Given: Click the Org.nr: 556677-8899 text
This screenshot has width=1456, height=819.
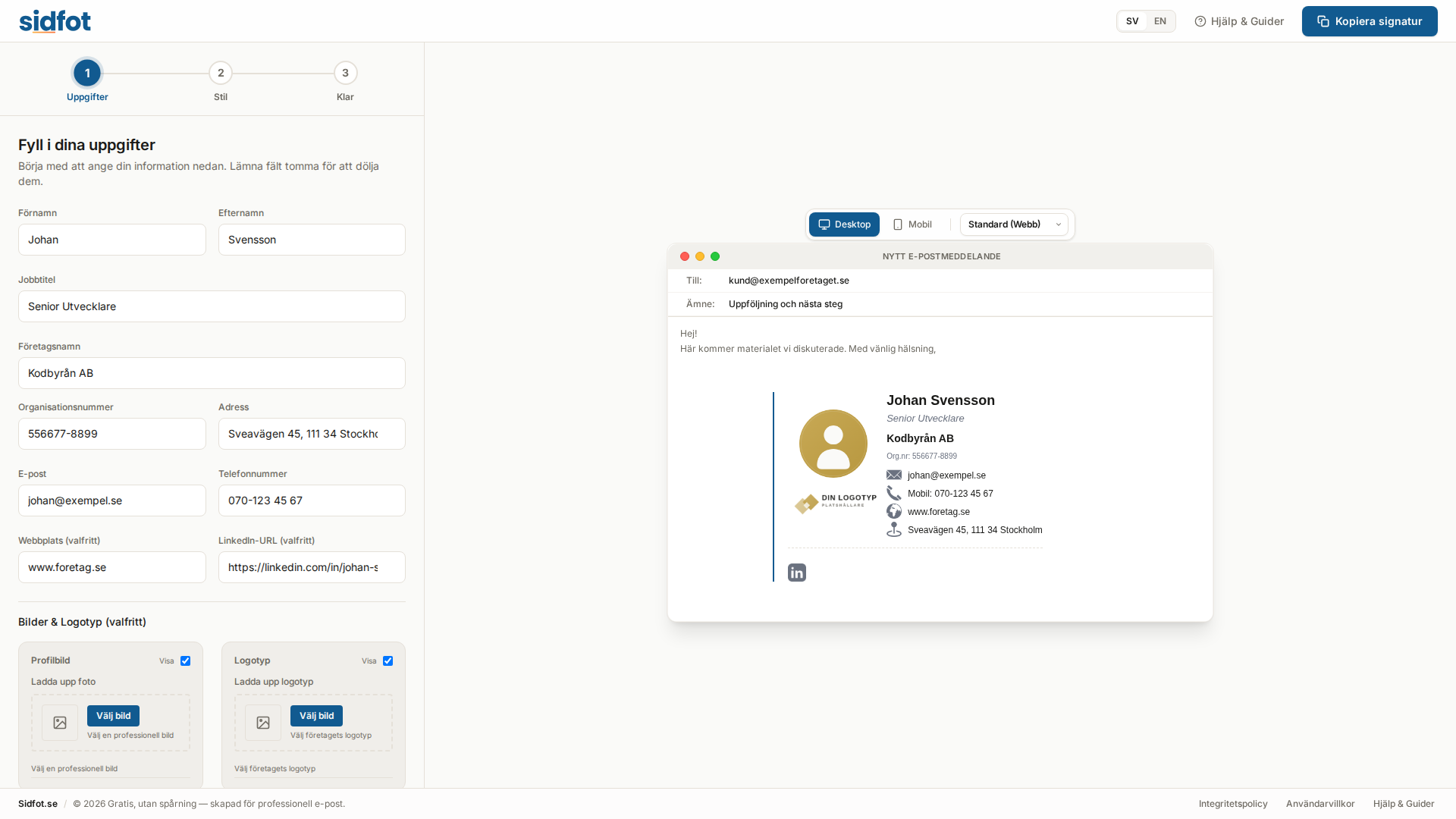Looking at the screenshot, I should point(921,457).
